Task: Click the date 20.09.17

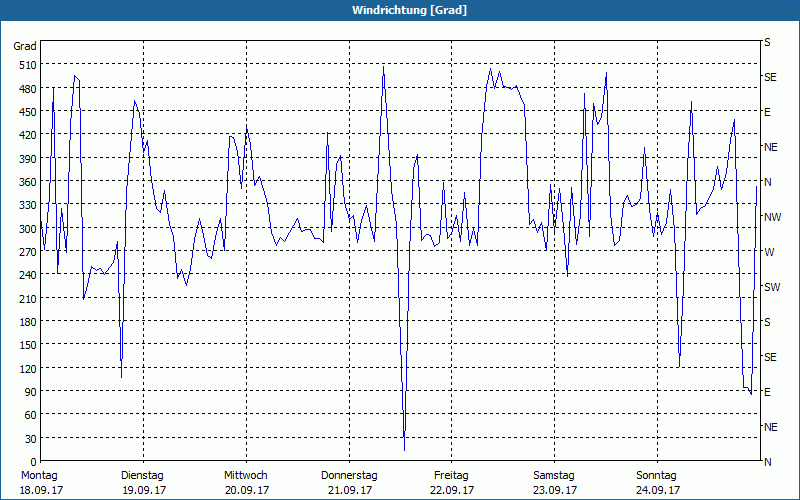Action: 247,490
